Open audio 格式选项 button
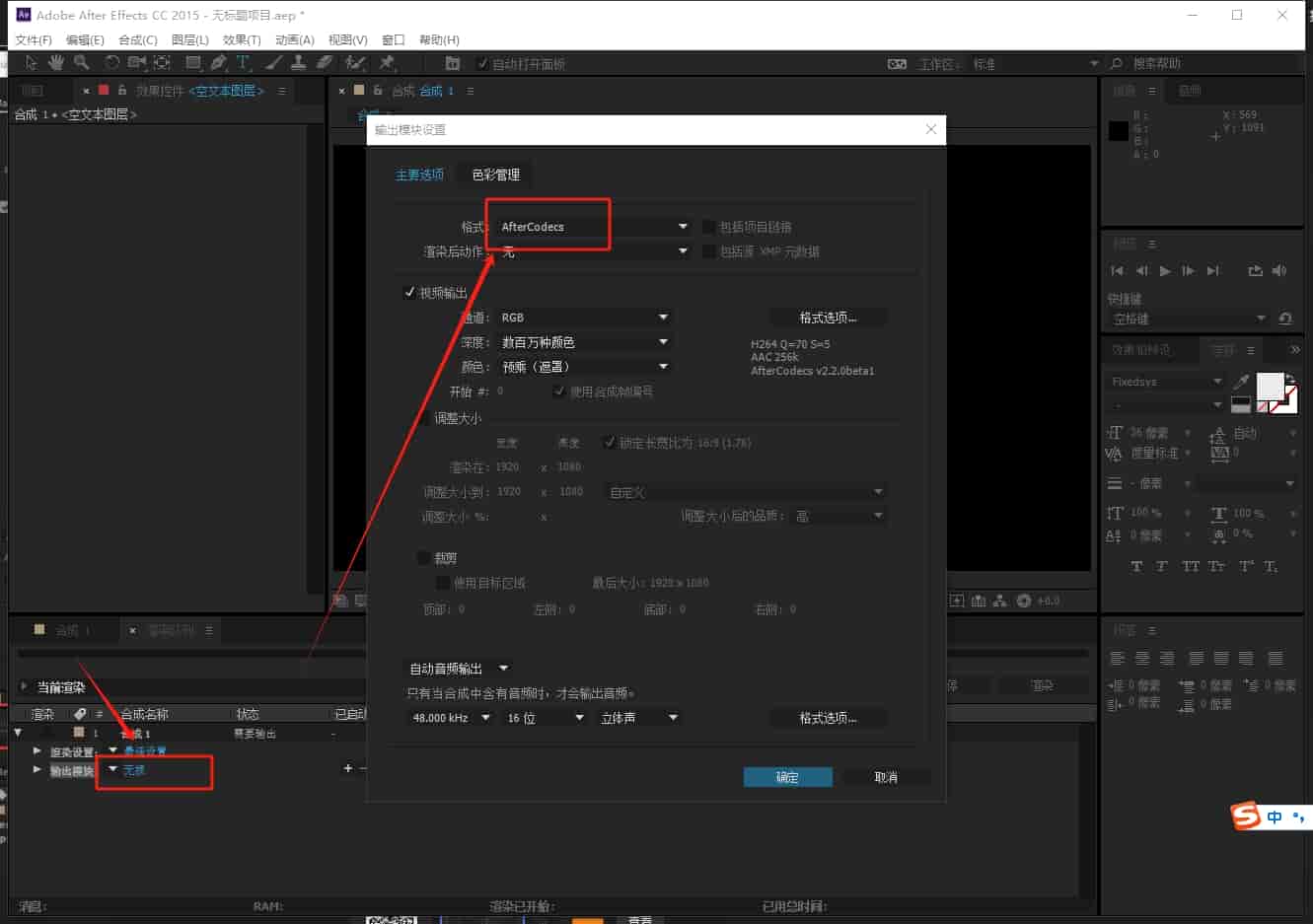Viewport: 1313px width, 924px height. pos(828,717)
